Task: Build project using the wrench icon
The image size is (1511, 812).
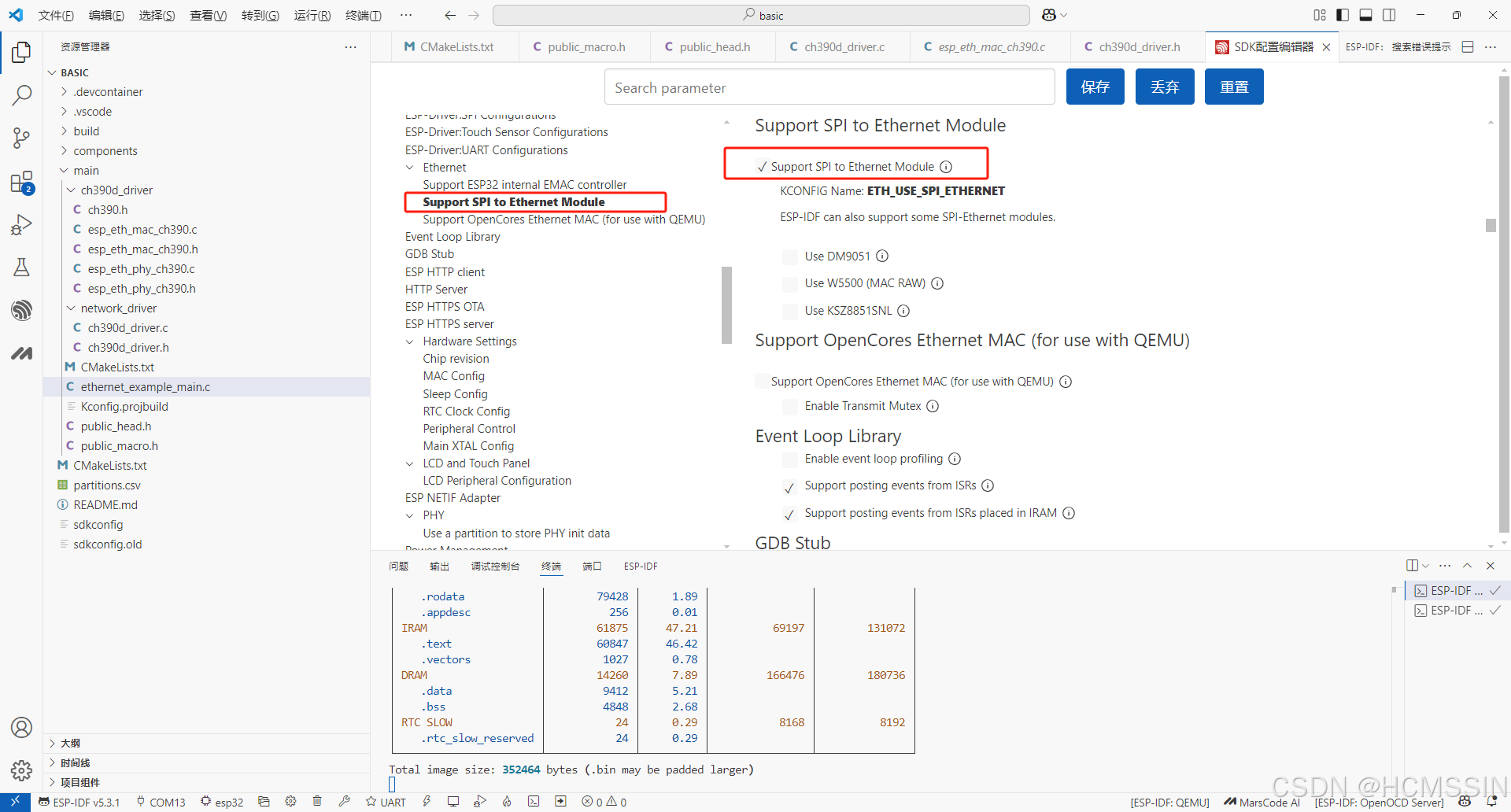Action: (344, 801)
